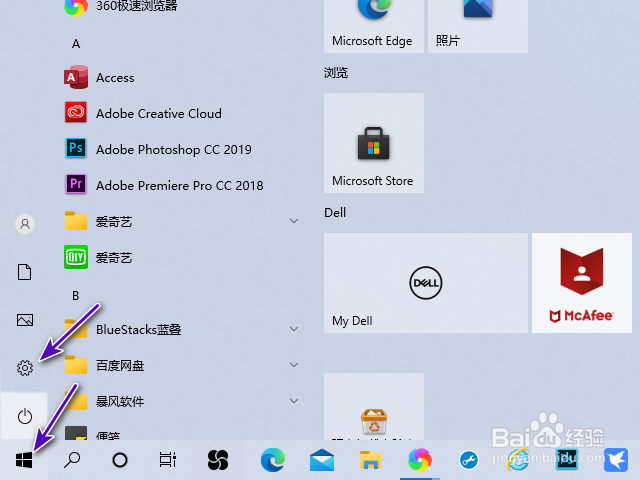Expand the 暴风软件 folder chevron
640x480 pixels.
click(x=294, y=401)
